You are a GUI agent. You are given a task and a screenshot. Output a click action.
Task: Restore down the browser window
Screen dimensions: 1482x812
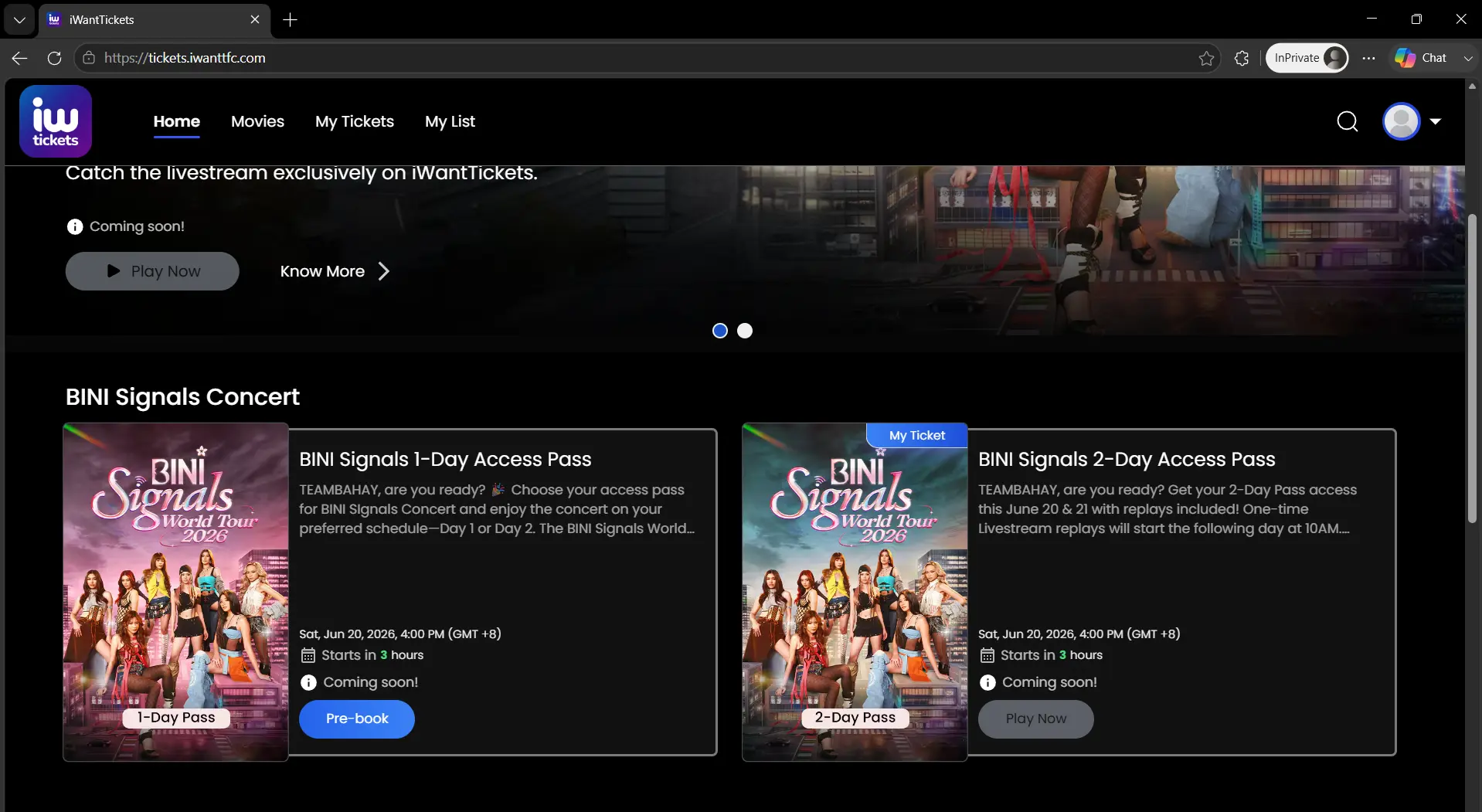1416,19
